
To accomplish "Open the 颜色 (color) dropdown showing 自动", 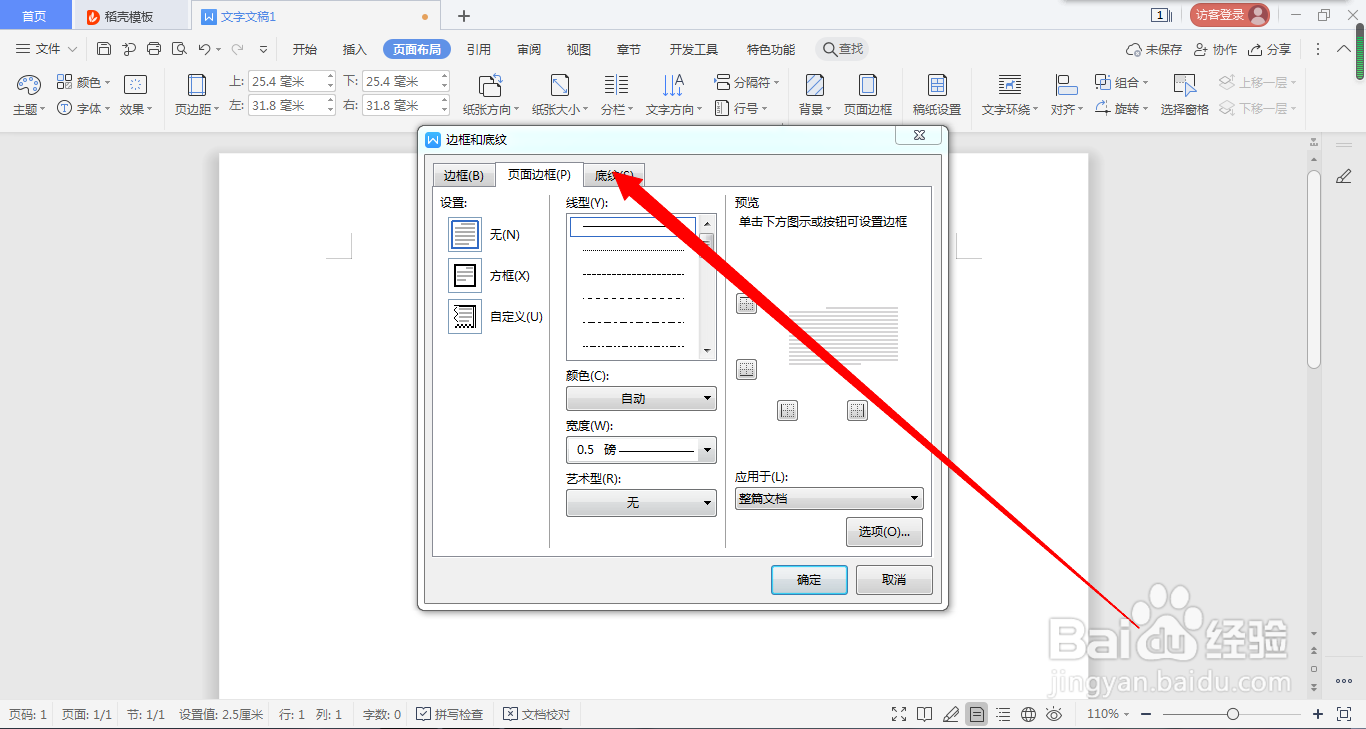I will click(641, 398).
